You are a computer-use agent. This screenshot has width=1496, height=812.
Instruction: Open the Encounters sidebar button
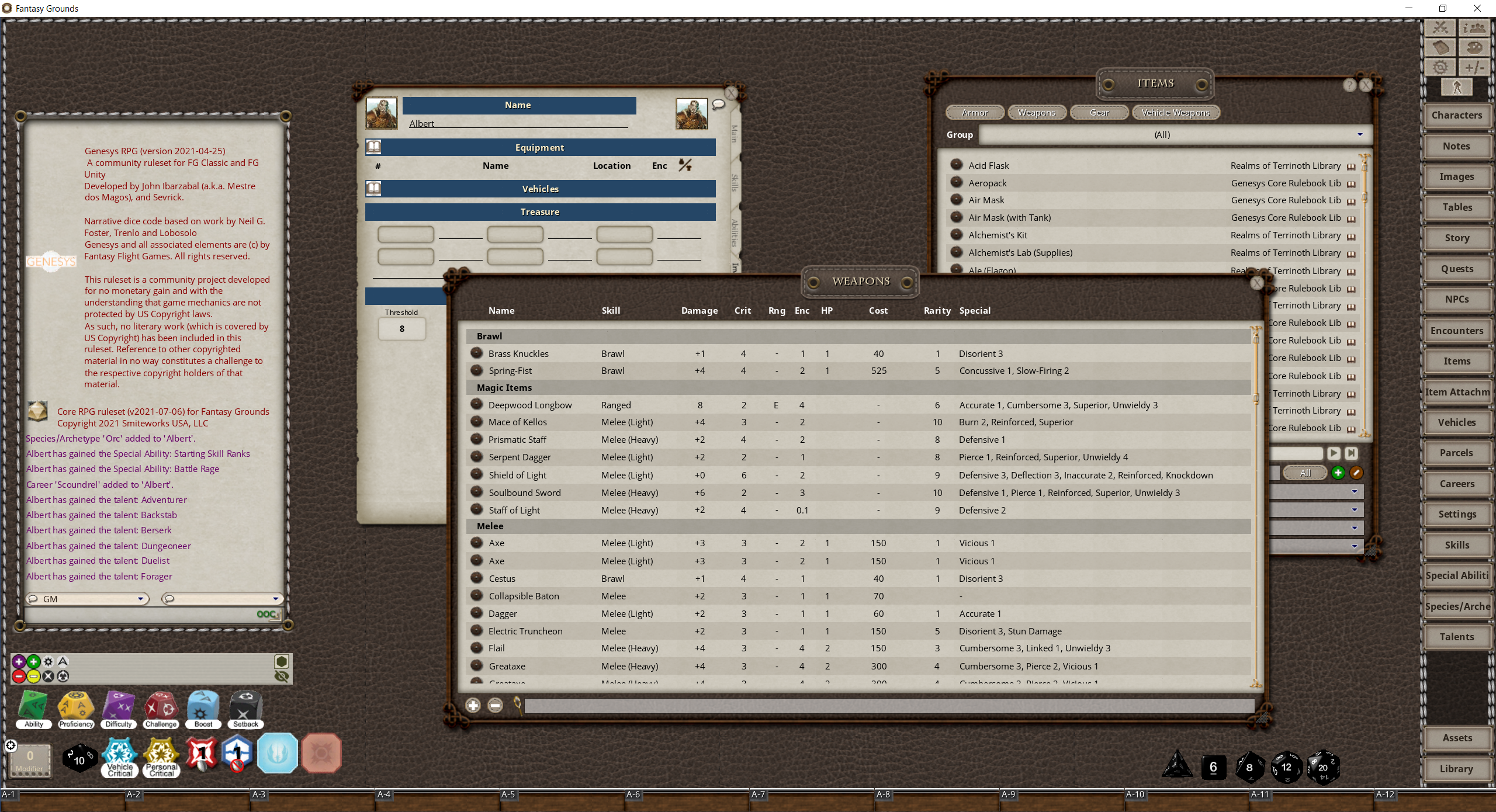coord(1457,331)
